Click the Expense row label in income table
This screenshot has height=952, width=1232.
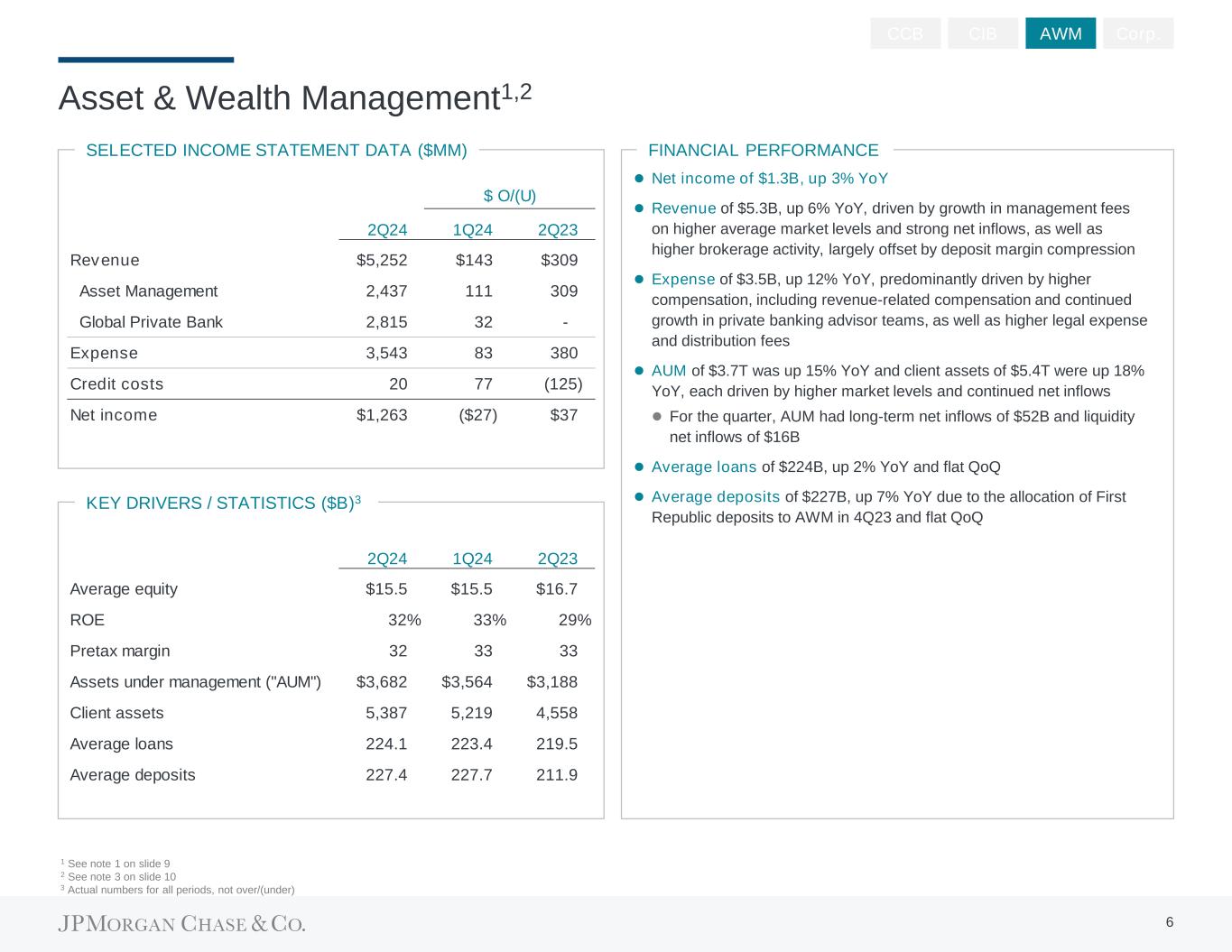[x=104, y=353]
